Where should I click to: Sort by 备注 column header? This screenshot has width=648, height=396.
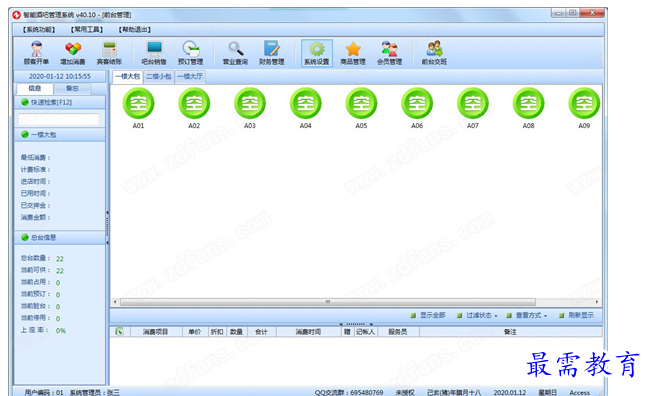click(510, 332)
